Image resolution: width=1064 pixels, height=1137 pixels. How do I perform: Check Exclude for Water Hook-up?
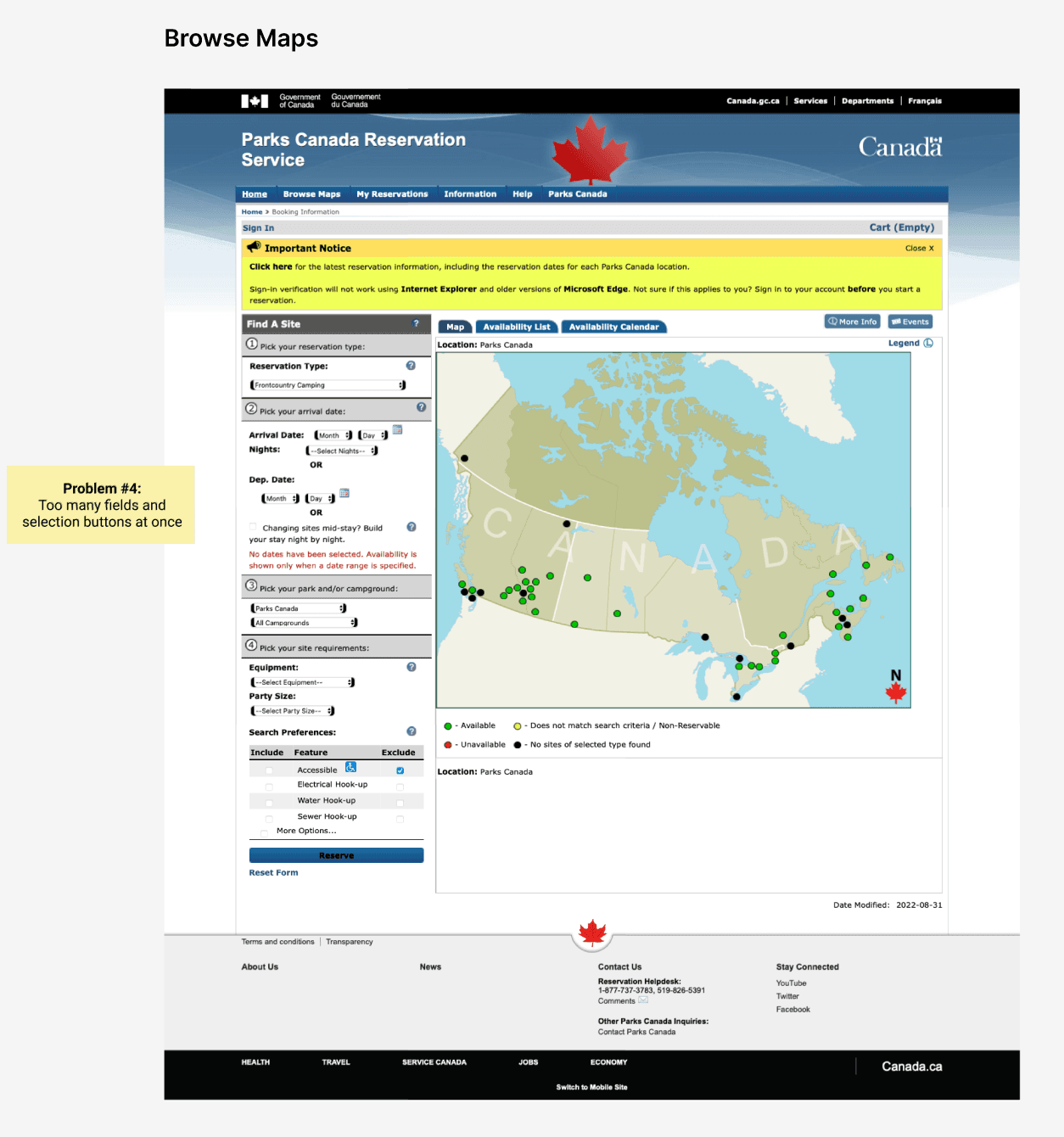point(400,803)
